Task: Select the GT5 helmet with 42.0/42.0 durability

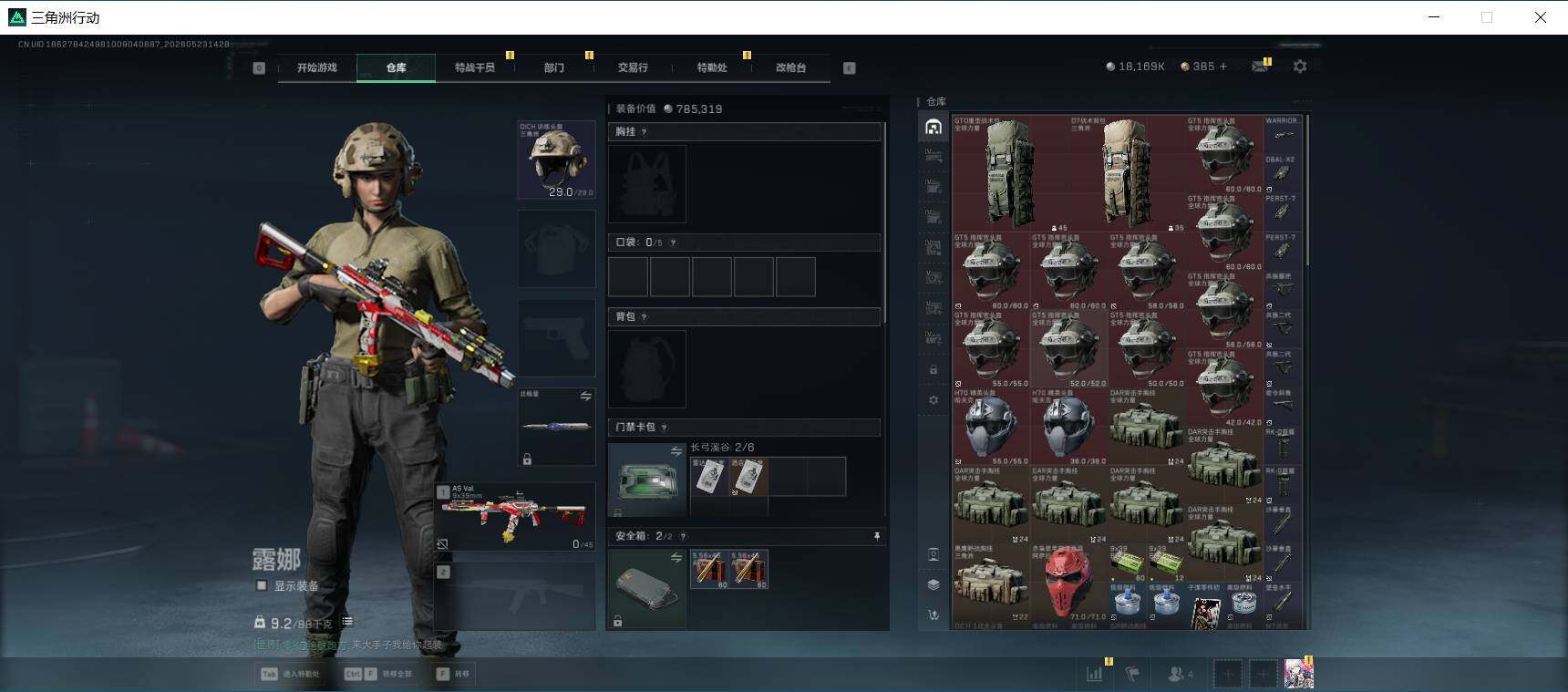Action: pyautogui.click(x=1224, y=388)
